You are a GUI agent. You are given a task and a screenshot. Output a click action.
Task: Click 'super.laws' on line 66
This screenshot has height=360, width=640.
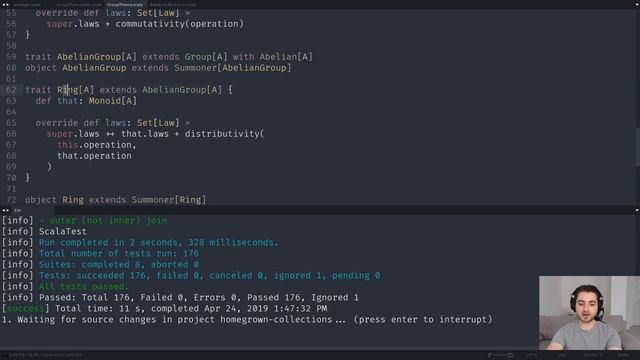[73, 134]
